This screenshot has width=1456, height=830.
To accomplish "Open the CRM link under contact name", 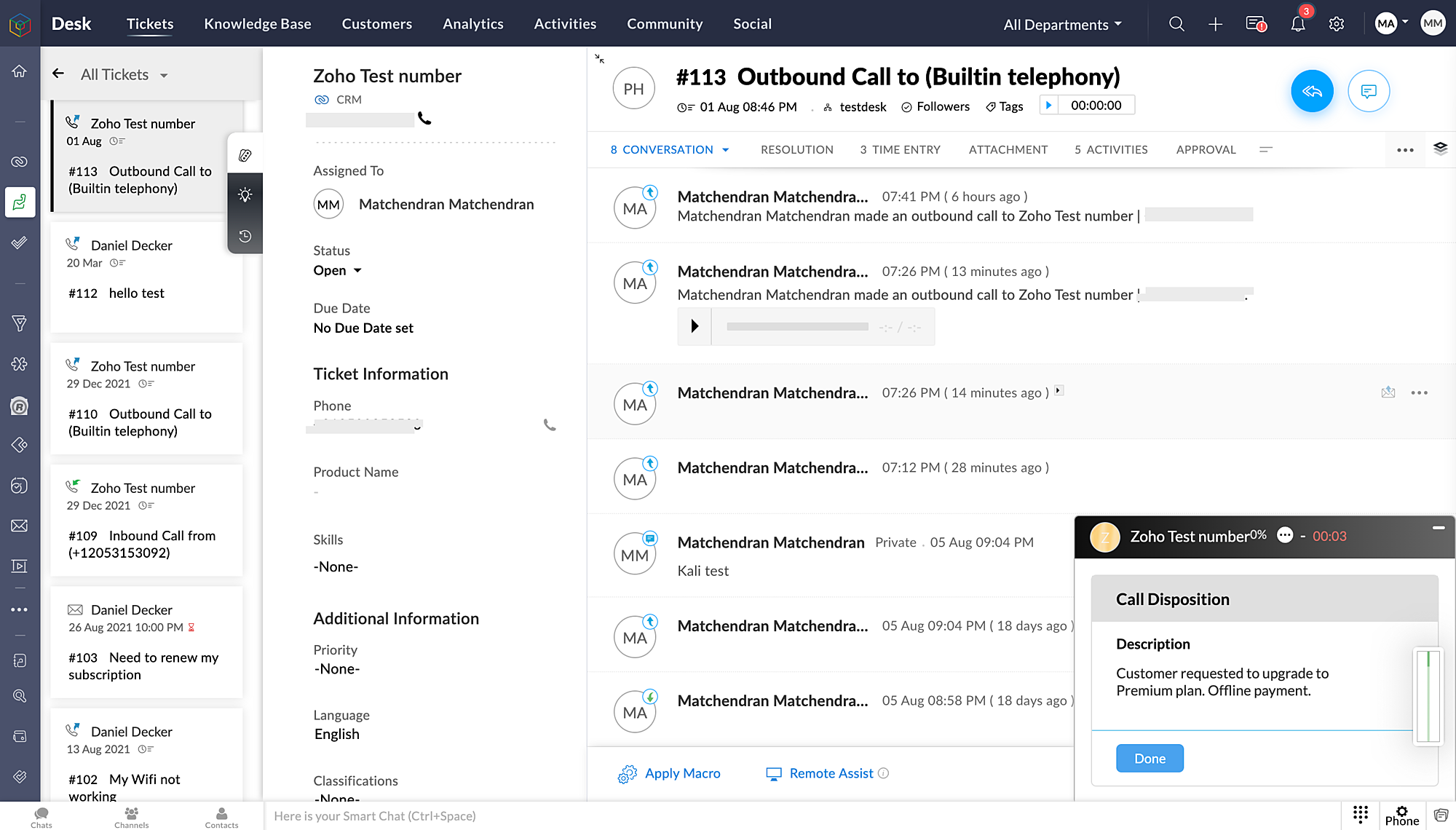I will click(x=339, y=99).
